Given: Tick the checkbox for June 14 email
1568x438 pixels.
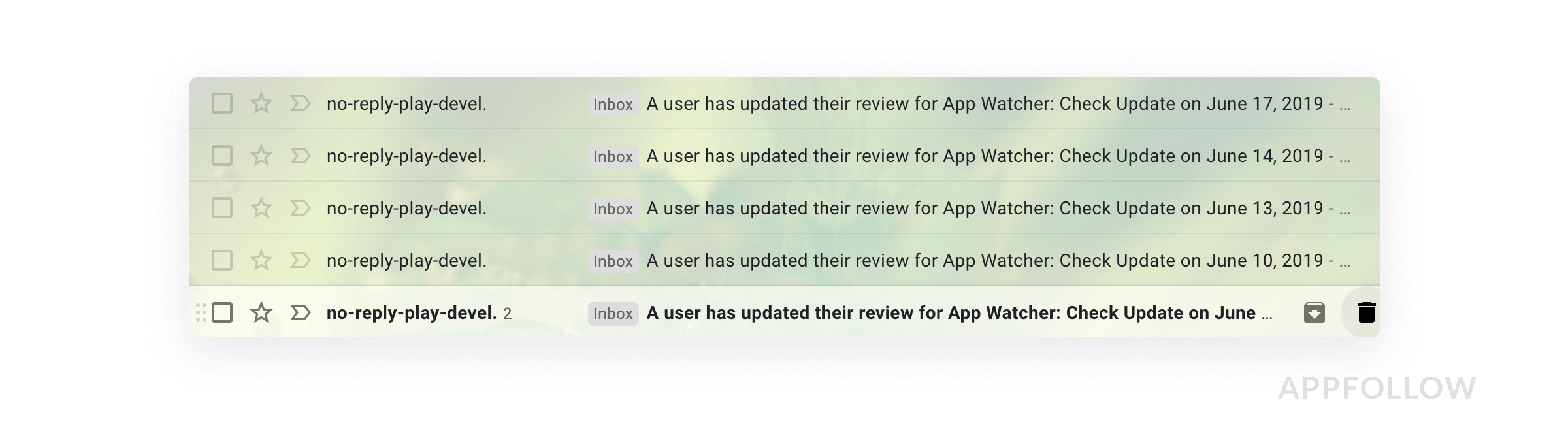Looking at the screenshot, I should pyautogui.click(x=222, y=156).
